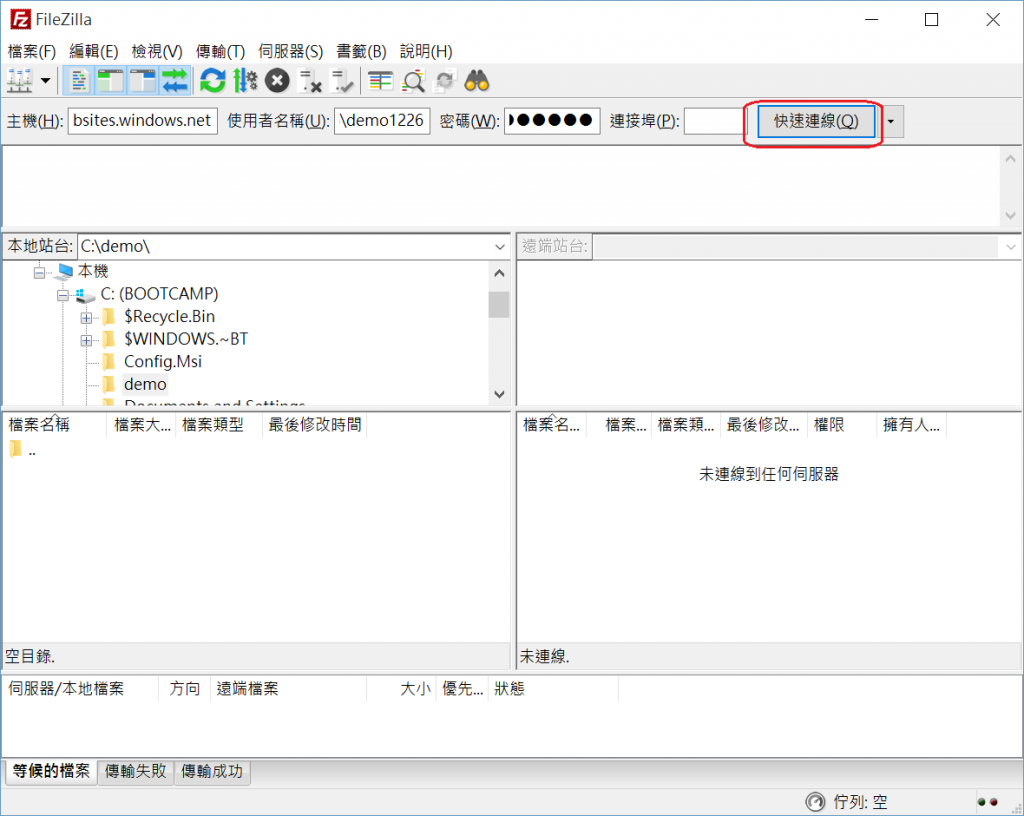The image size is (1024, 816).
Task: Click the speed limit gauge icon
Action: pyautogui.click(x=815, y=802)
